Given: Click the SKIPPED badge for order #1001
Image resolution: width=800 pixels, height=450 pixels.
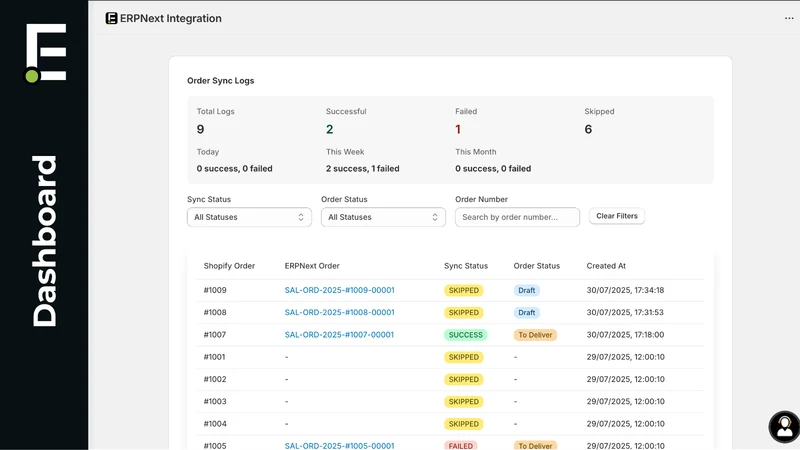Looking at the screenshot, I should coord(463,357).
